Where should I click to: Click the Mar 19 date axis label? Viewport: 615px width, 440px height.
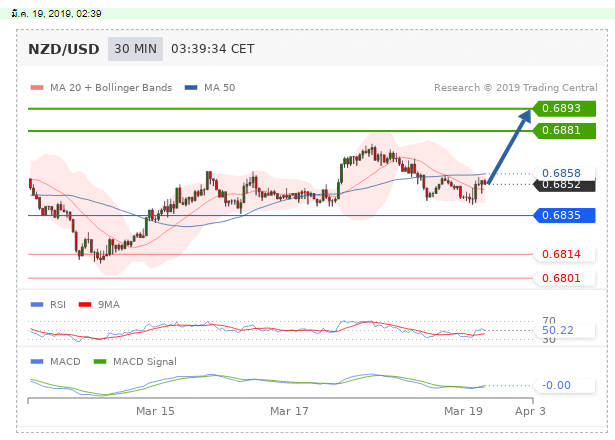[x=463, y=411]
